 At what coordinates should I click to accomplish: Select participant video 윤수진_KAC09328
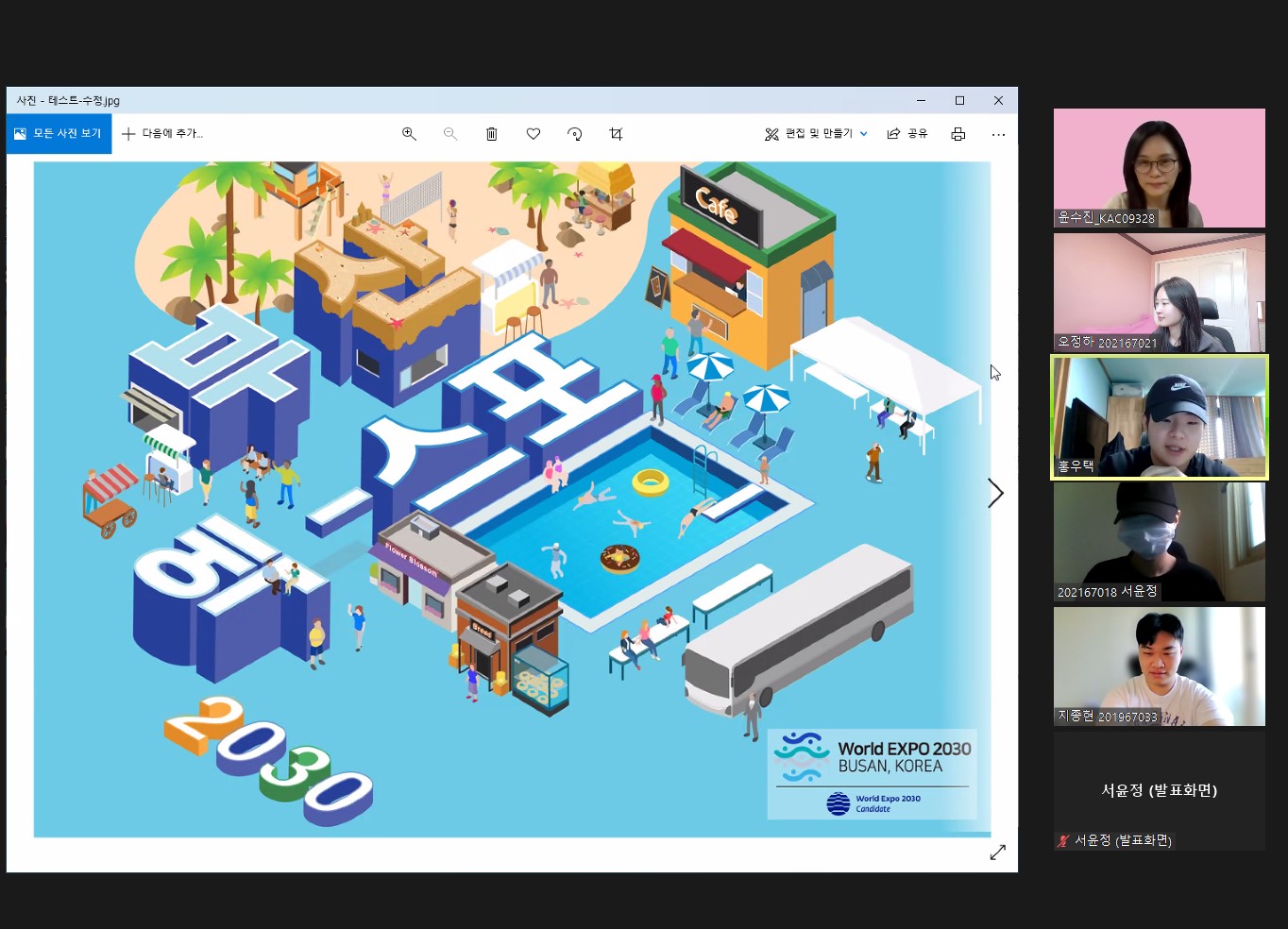click(x=1160, y=168)
